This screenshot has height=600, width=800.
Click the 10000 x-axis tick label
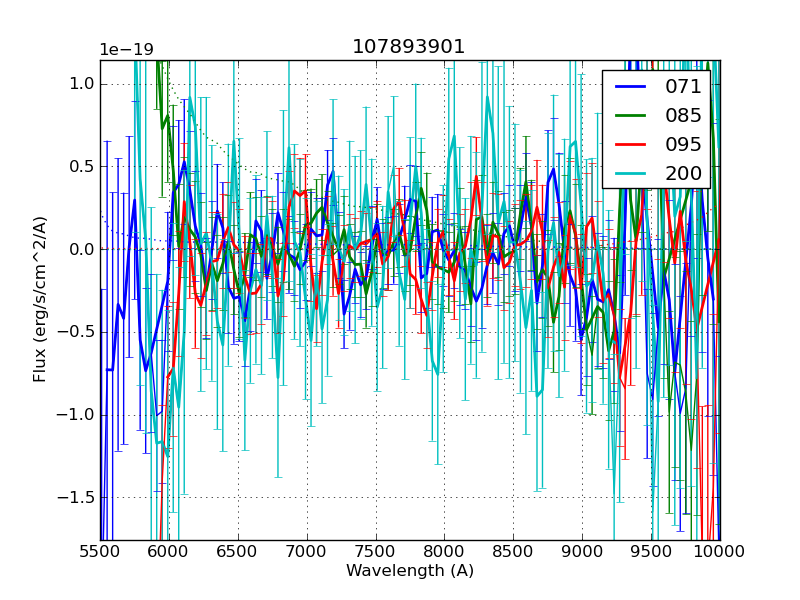pos(720,552)
